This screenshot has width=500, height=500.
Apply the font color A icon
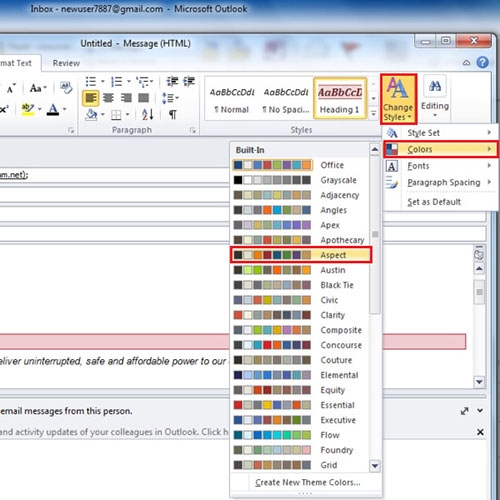click(x=53, y=109)
